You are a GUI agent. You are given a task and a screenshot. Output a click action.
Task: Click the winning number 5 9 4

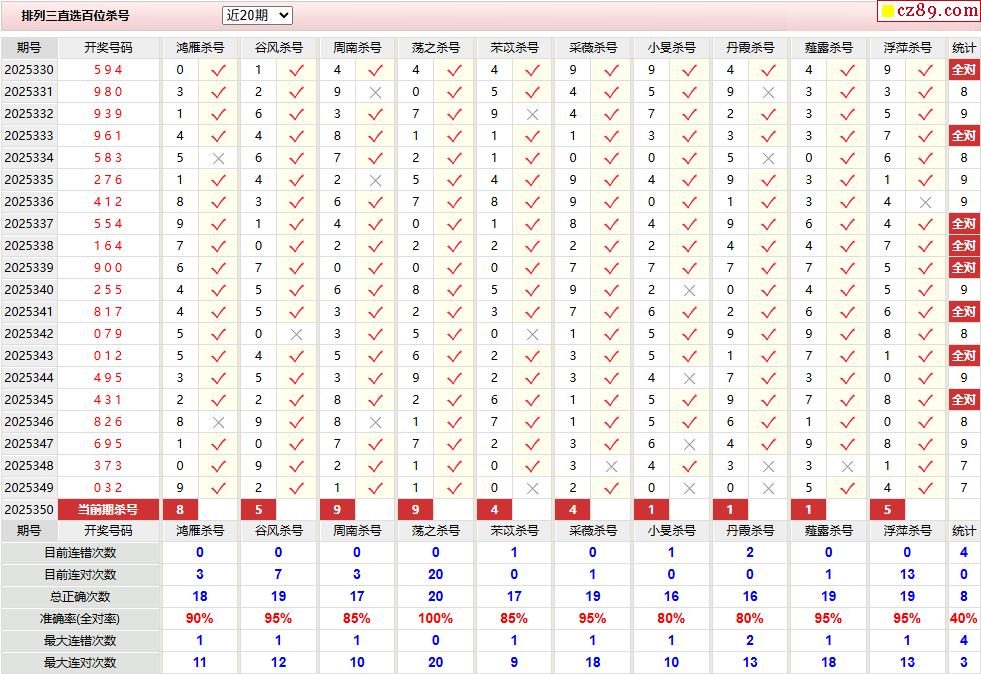pos(108,69)
